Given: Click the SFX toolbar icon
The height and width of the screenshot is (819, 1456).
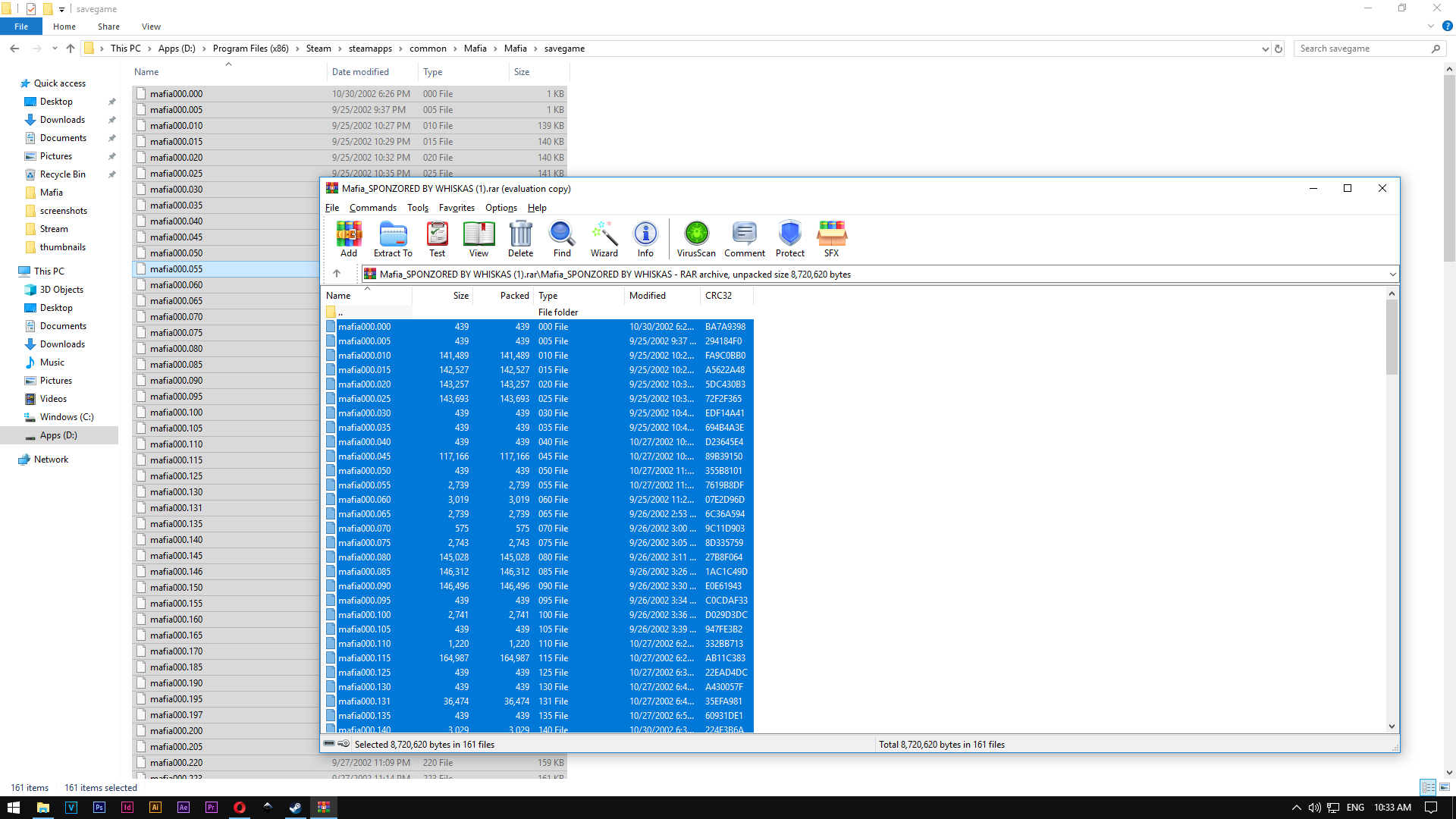Looking at the screenshot, I should click(831, 239).
